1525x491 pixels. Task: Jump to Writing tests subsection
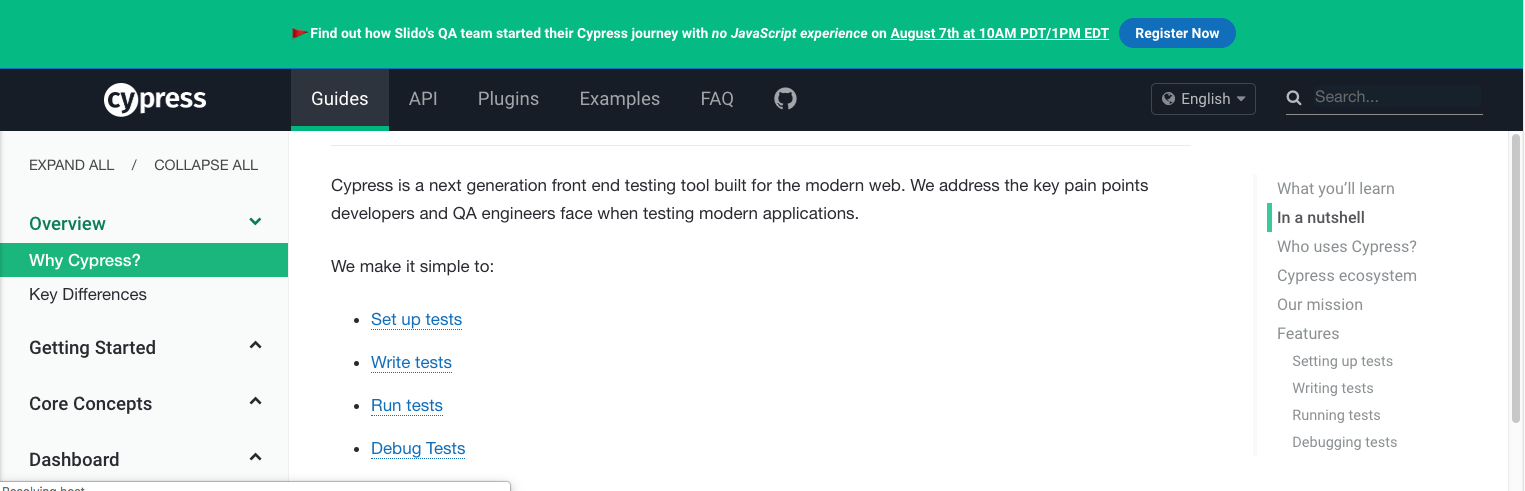click(1333, 388)
